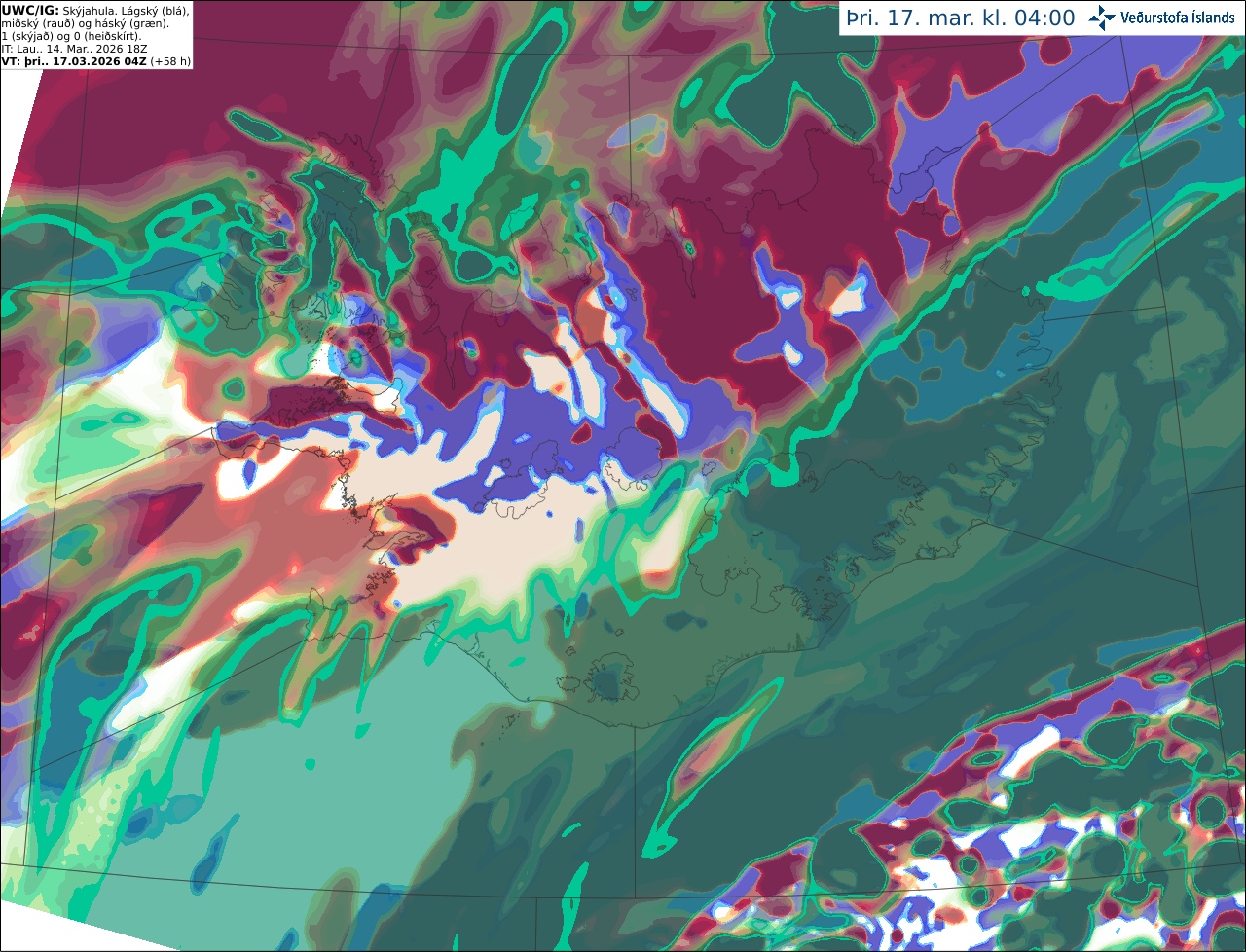Click the '1 (skýjað) og 0 (heiðskírt).' legend line

click(x=71, y=36)
